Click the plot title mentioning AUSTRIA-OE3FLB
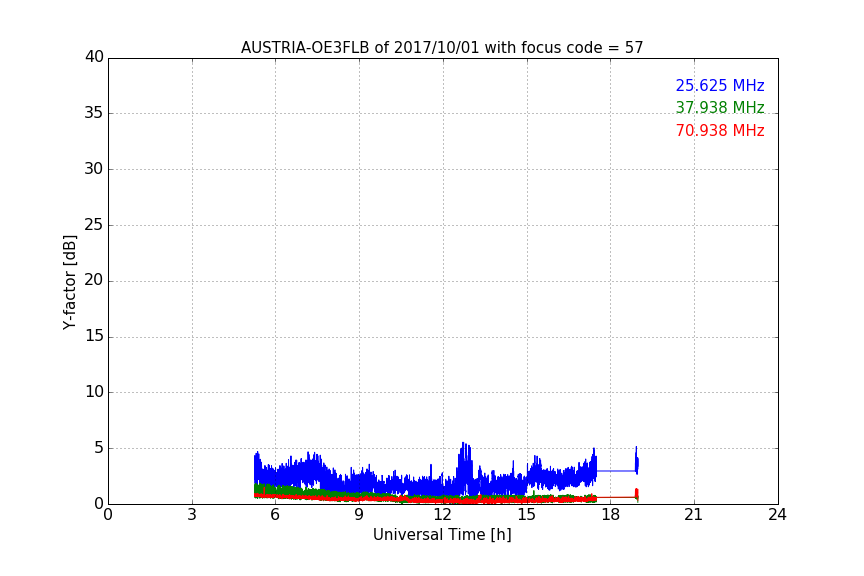Screen dimensions: 864x576 [x=442, y=47]
